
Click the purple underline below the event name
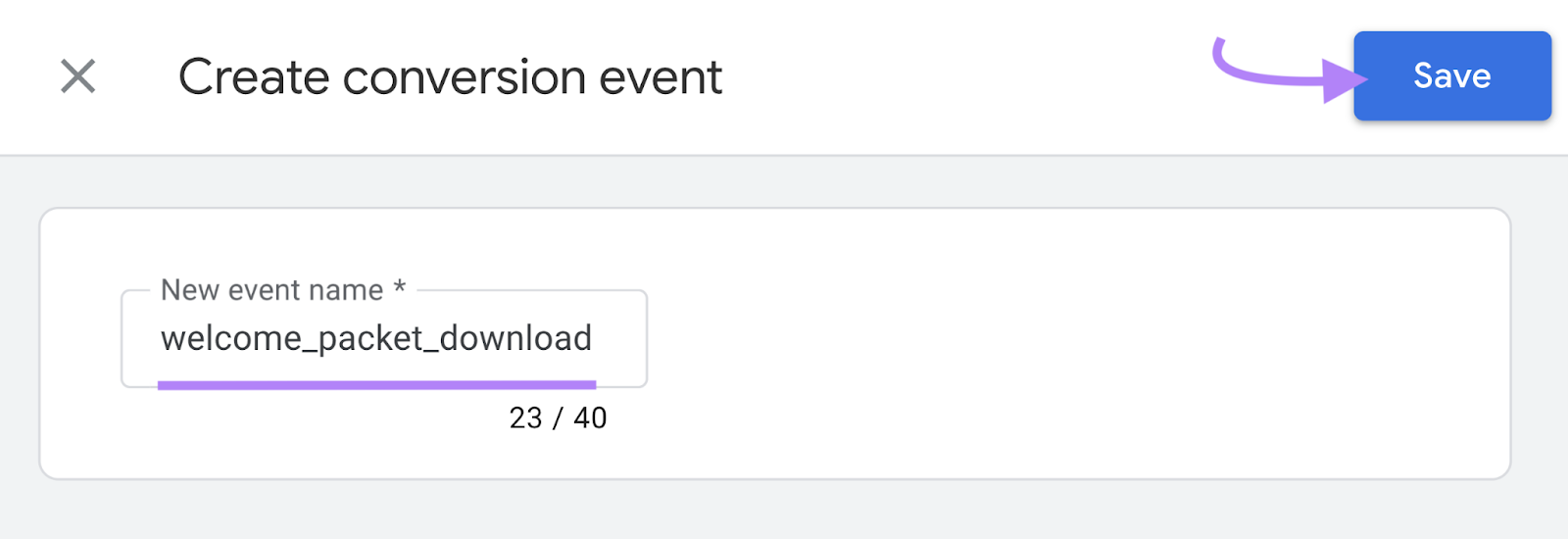(x=376, y=385)
